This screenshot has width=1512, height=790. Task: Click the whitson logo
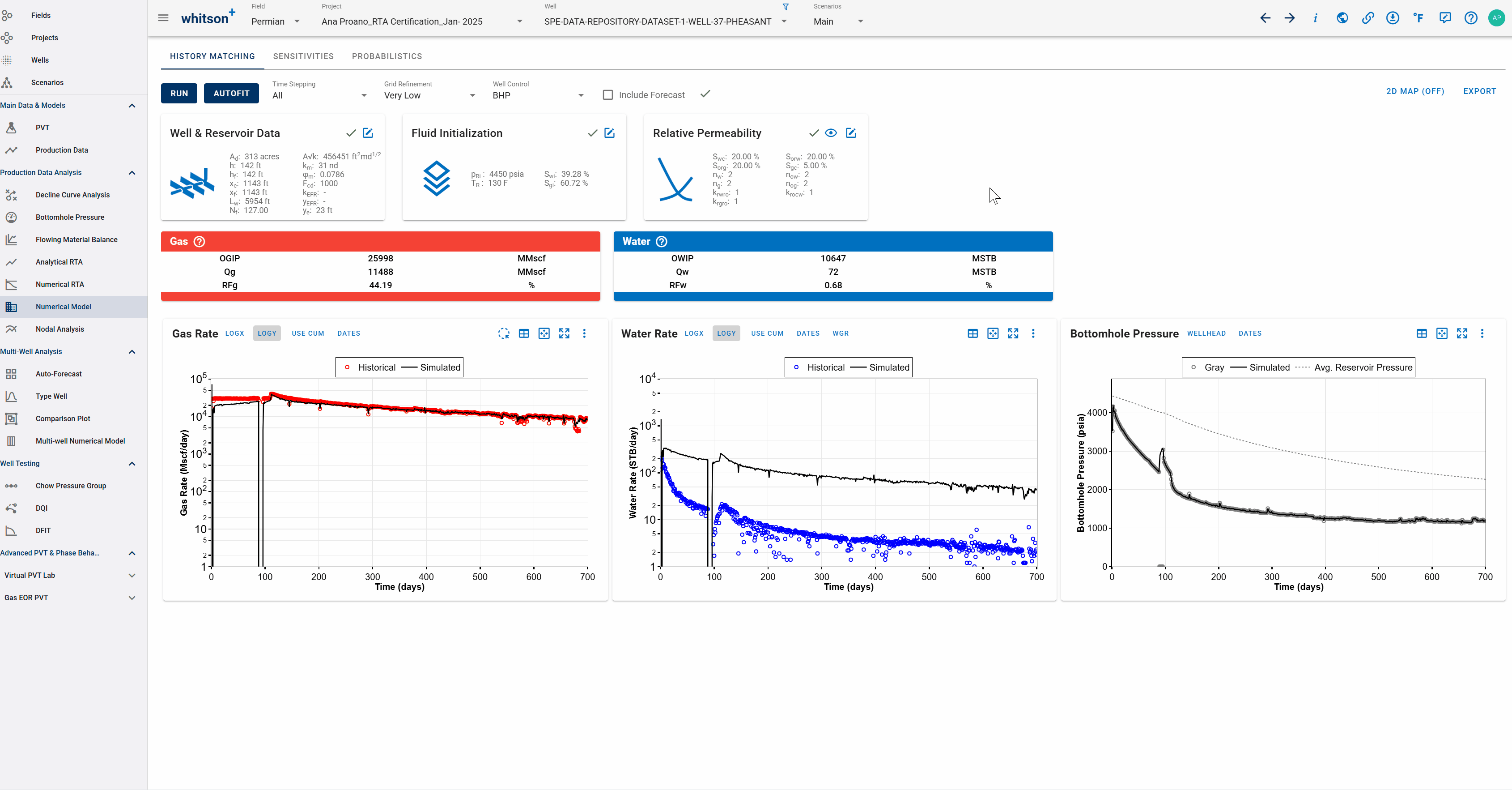208,17
